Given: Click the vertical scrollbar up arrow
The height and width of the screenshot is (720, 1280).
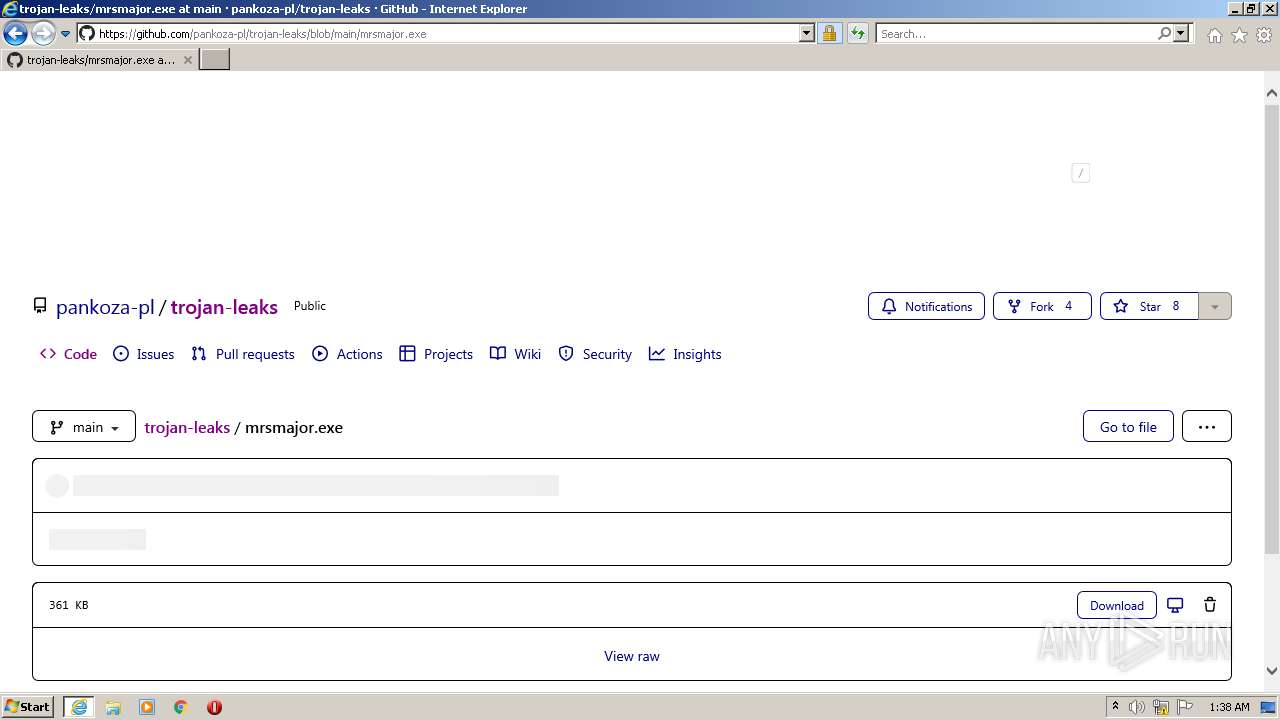Looking at the screenshot, I should coord(1272,92).
